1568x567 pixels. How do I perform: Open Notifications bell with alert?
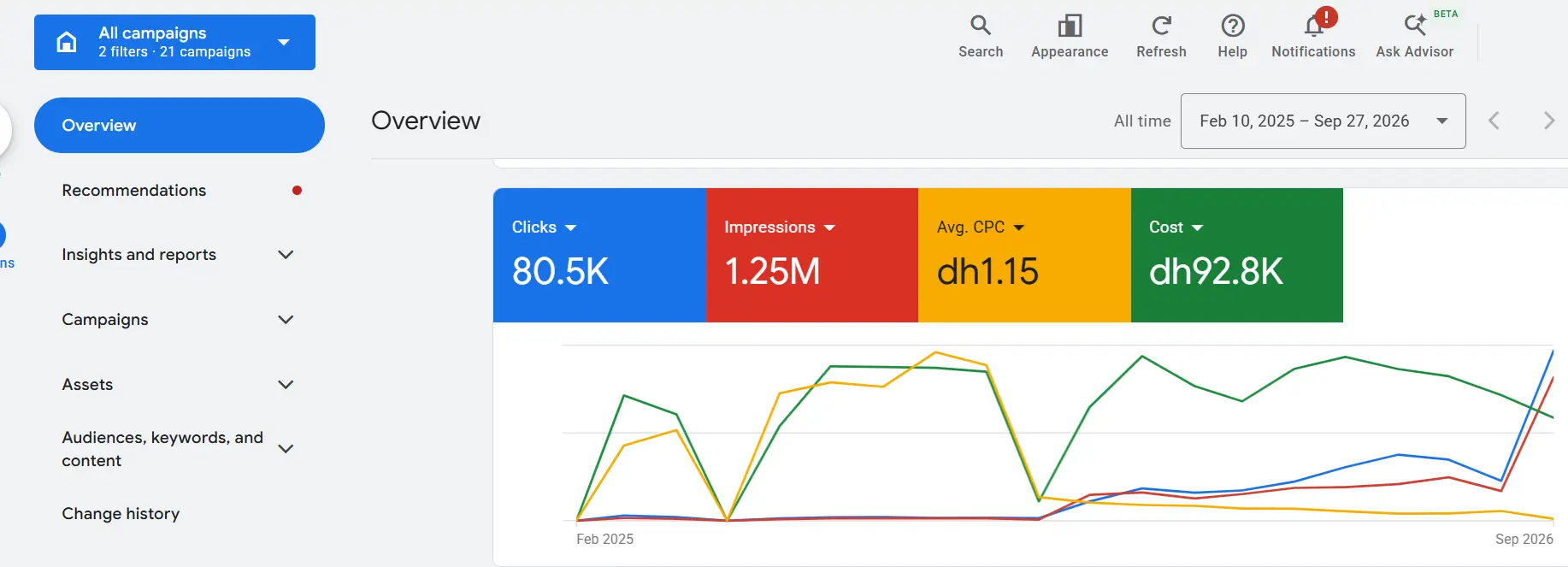(x=1314, y=25)
